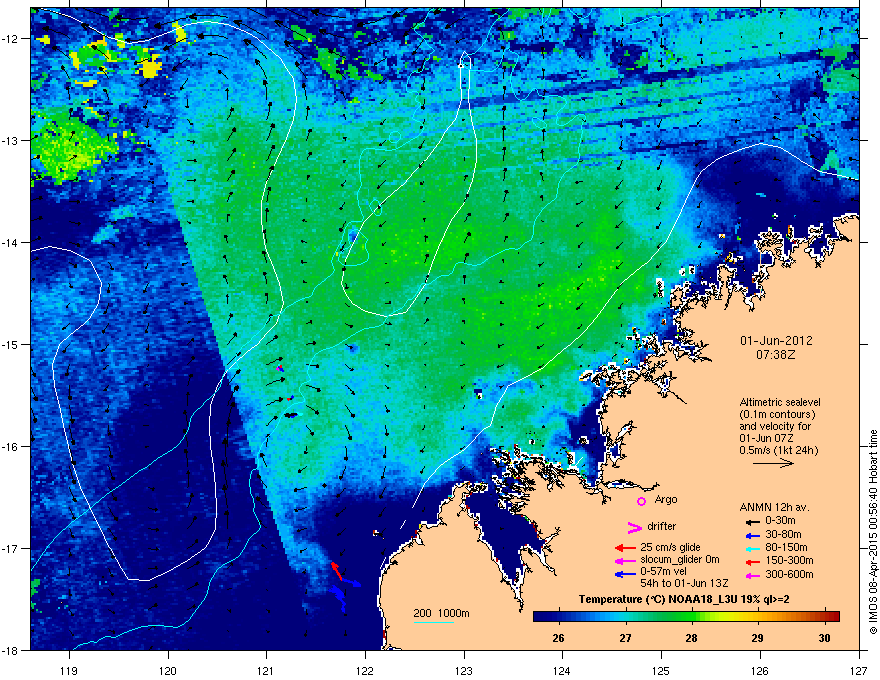This screenshot has height=680, width=880.
Task: Click latitude axis label -14
Action: pyautogui.click(x=10, y=242)
